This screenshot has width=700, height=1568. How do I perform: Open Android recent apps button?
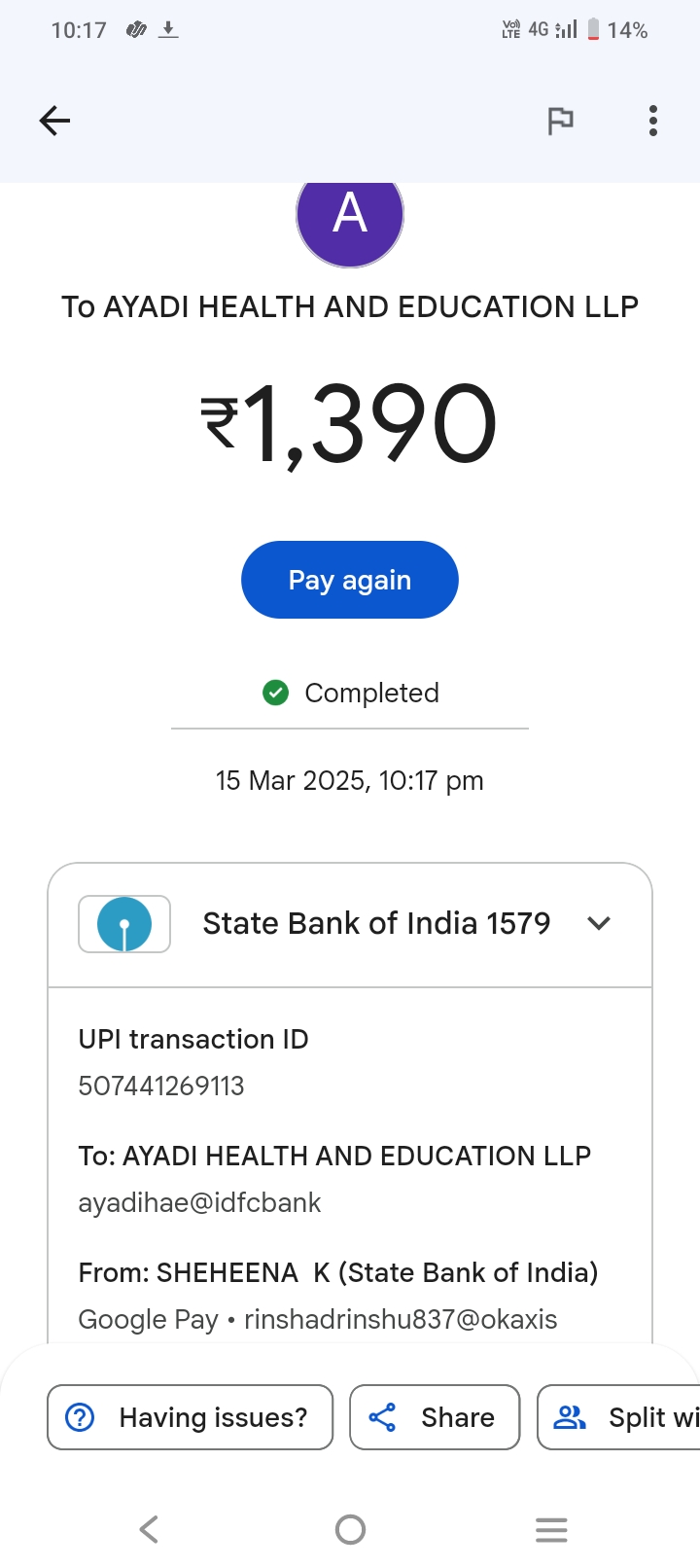click(551, 1530)
